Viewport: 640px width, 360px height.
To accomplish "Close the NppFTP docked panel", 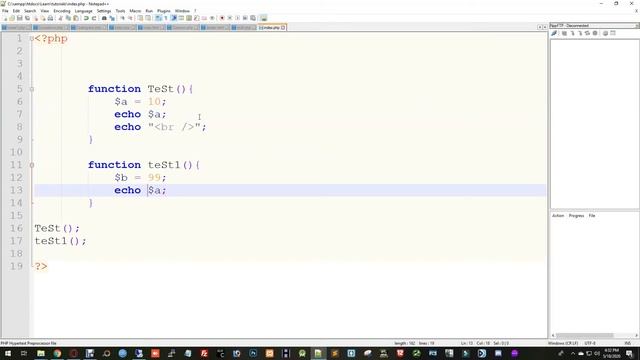I will tap(637, 26).
